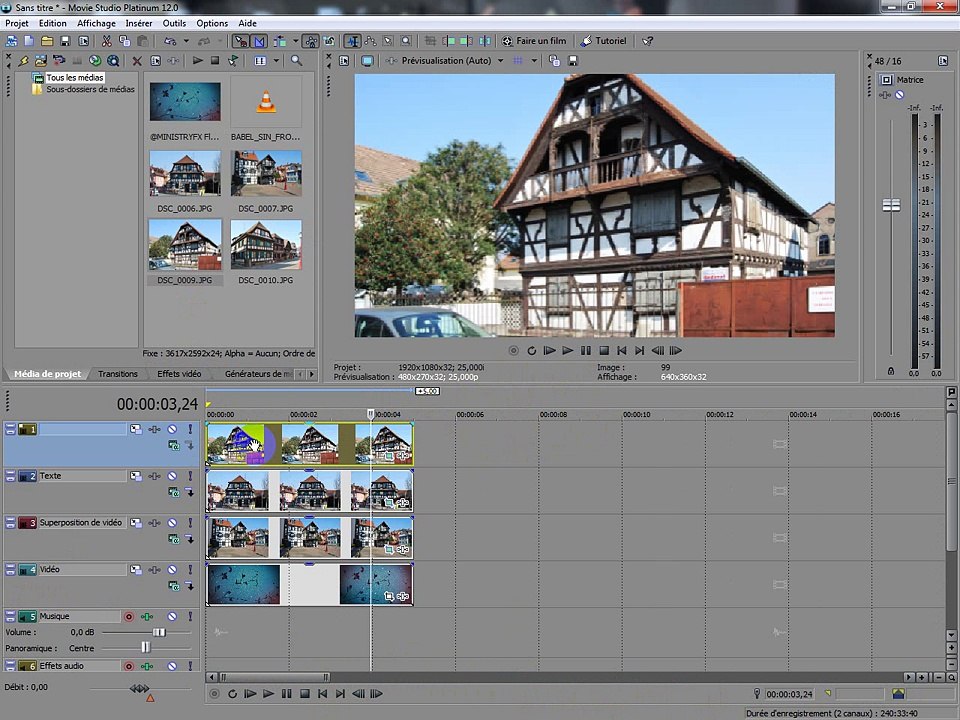Minimize track 1 height button
The width and height of the screenshot is (960, 720).
click(x=10, y=430)
